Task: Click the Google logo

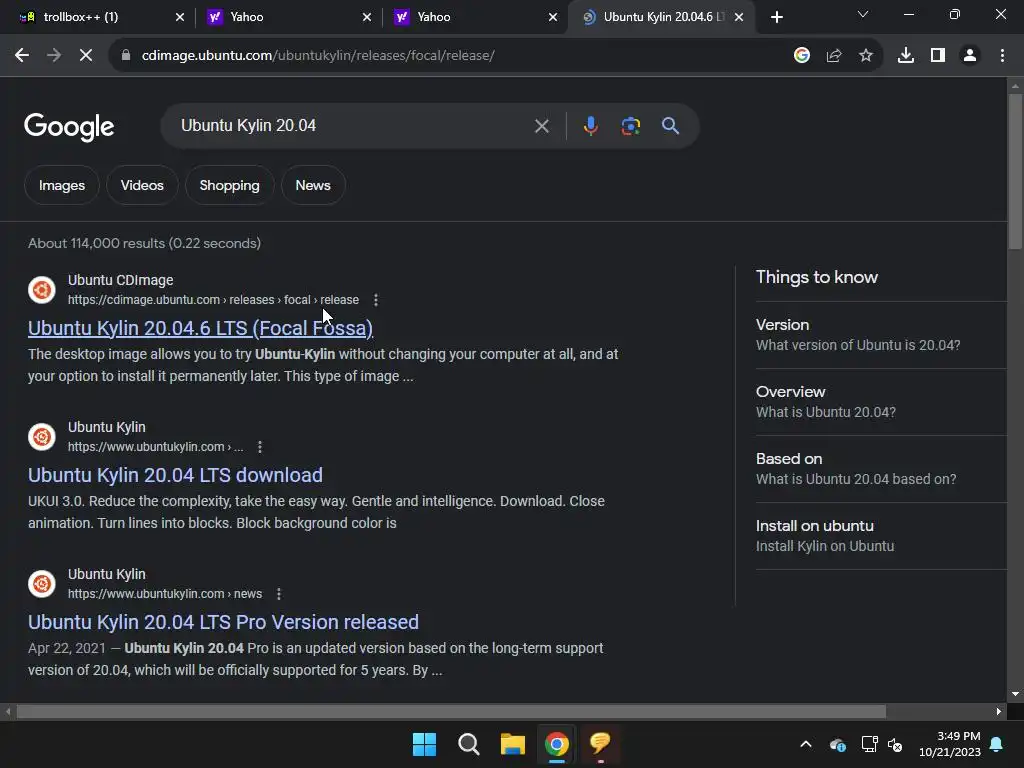Action: [x=69, y=127]
